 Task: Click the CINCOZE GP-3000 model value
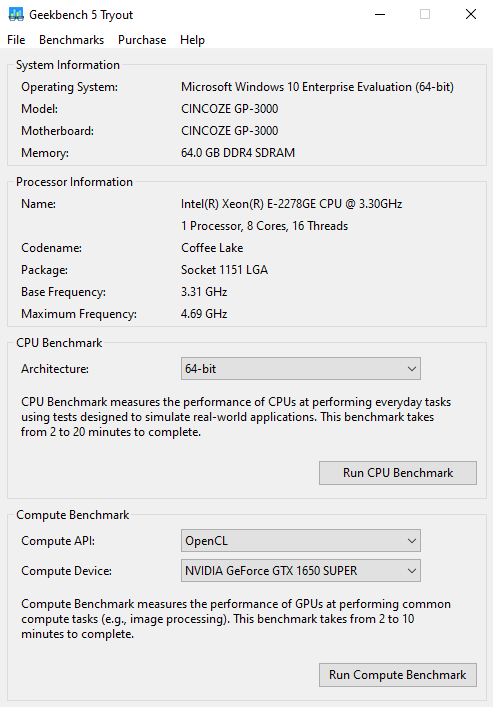(230, 109)
